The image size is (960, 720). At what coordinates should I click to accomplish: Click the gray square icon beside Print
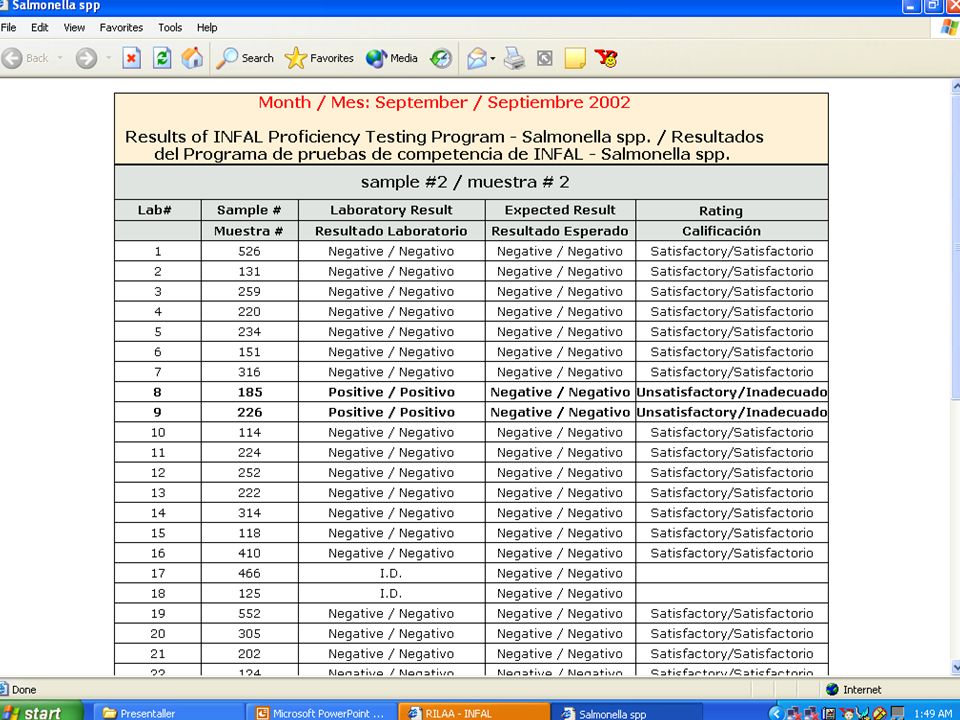pos(544,58)
